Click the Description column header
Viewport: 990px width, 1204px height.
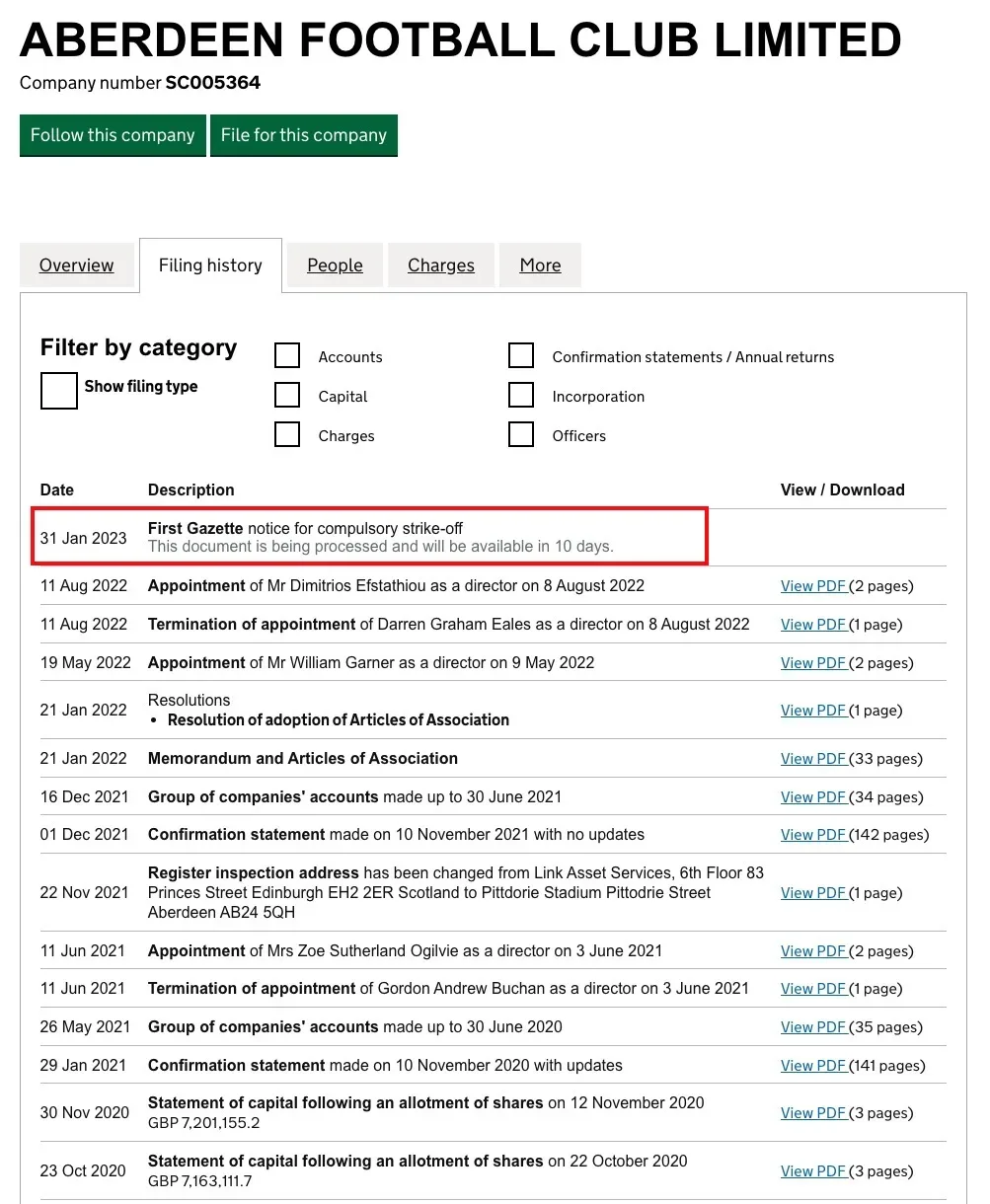[191, 489]
